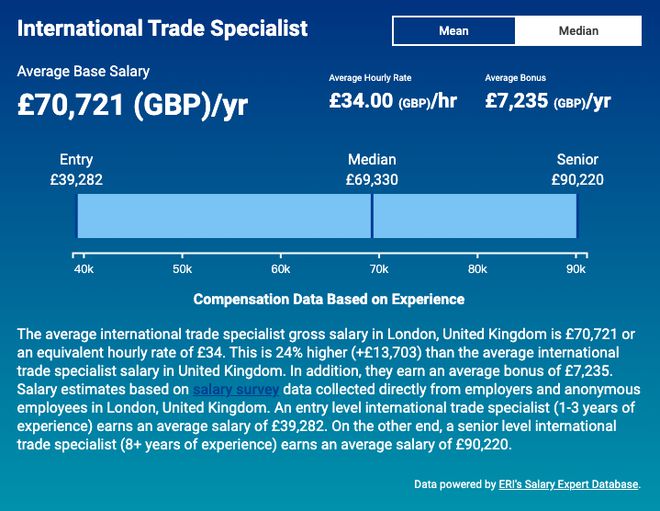This screenshot has width=660, height=511.
Task: Click the Median to Senior bar segment
Action: point(475,216)
